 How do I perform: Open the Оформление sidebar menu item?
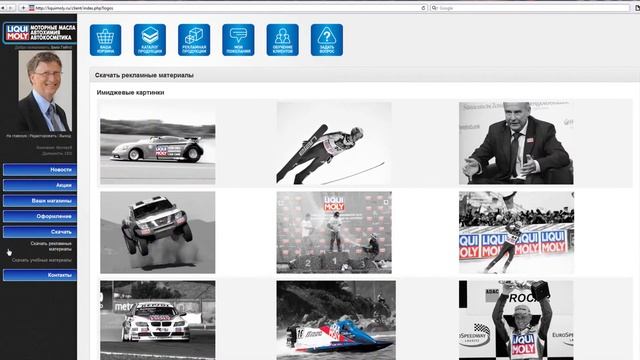[x=40, y=216]
